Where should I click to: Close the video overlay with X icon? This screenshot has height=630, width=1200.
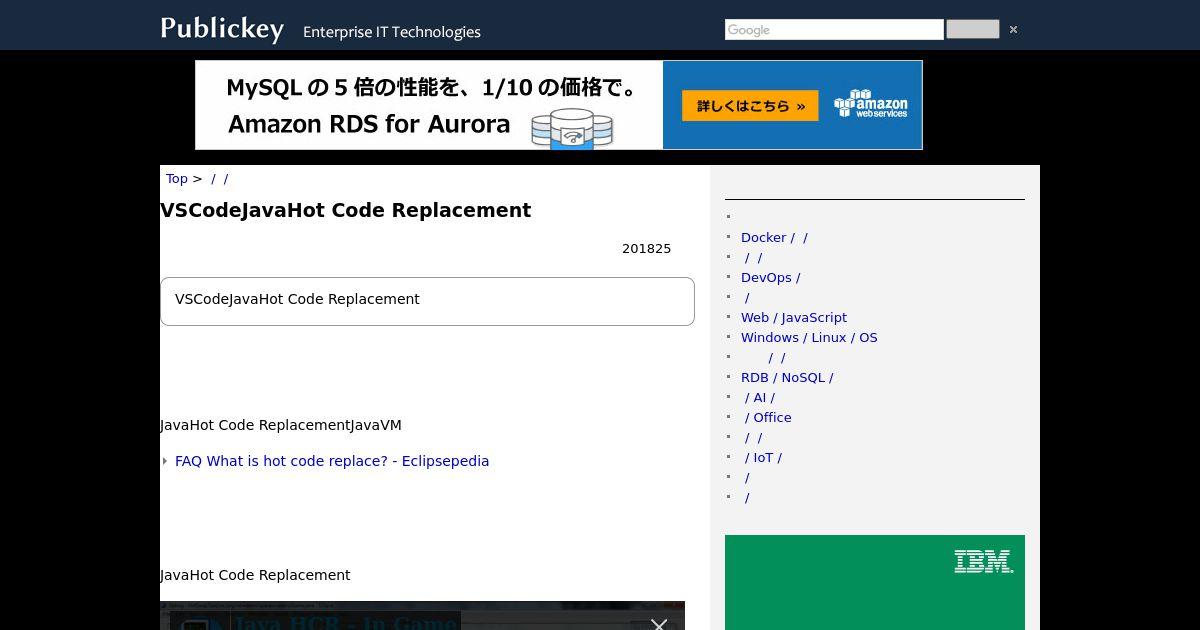click(x=658, y=625)
